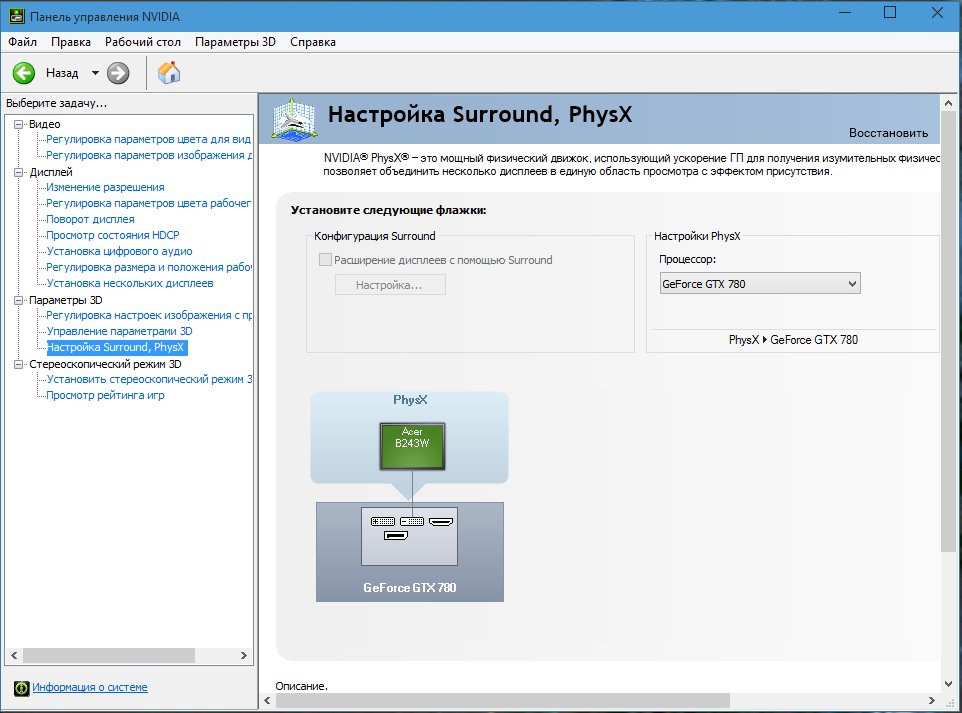Image resolution: width=962 pixels, height=713 pixels.
Task: Open the Параметры 3D menu
Action: click(235, 42)
